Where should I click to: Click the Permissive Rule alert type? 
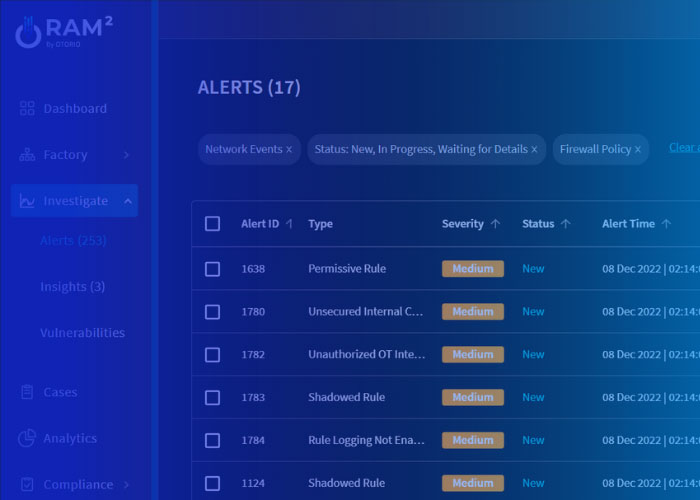point(347,269)
